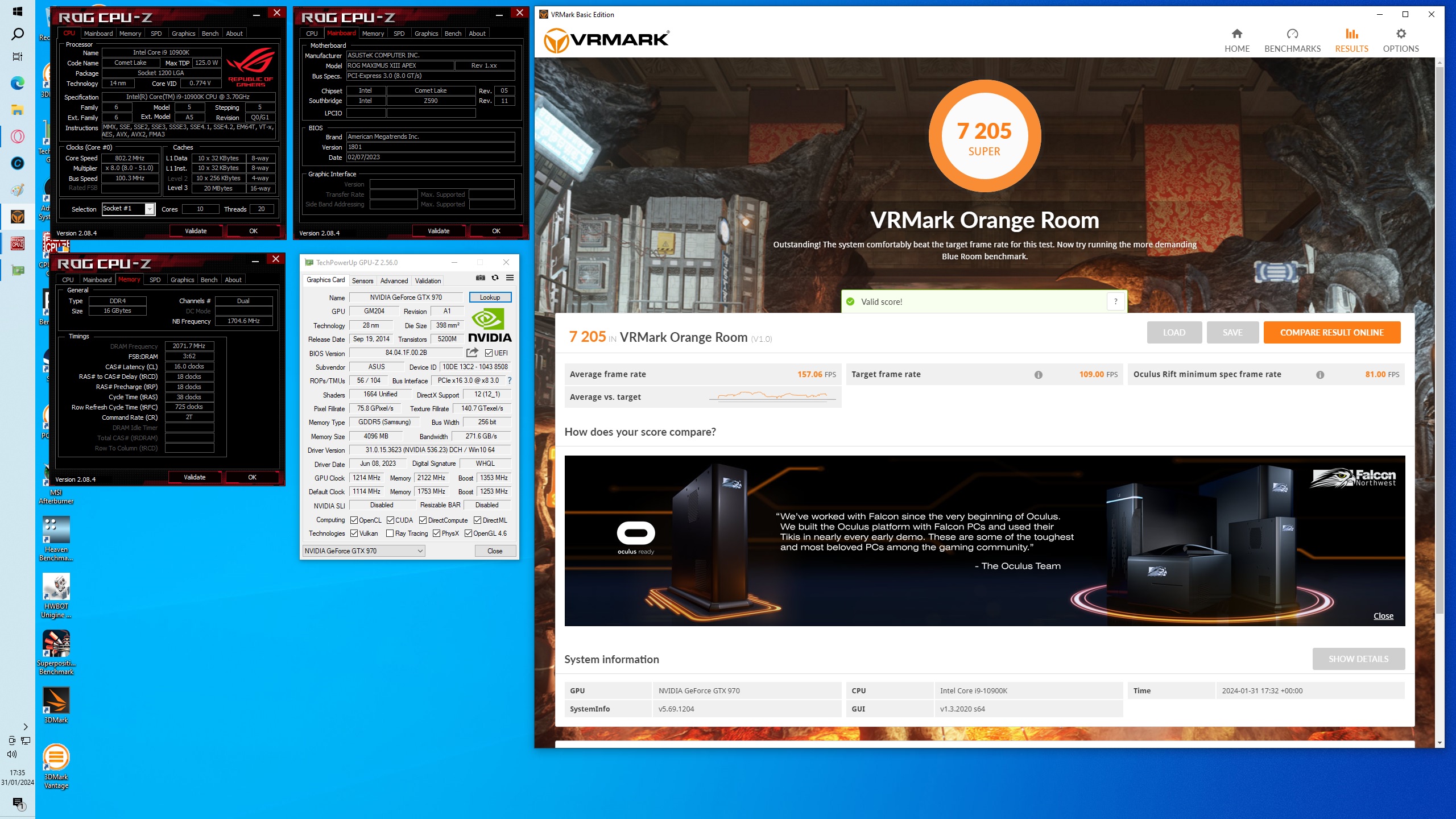Switch to Sensors tab in GPU-Z
Screen dimensions: 1456x819
pos(362,281)
